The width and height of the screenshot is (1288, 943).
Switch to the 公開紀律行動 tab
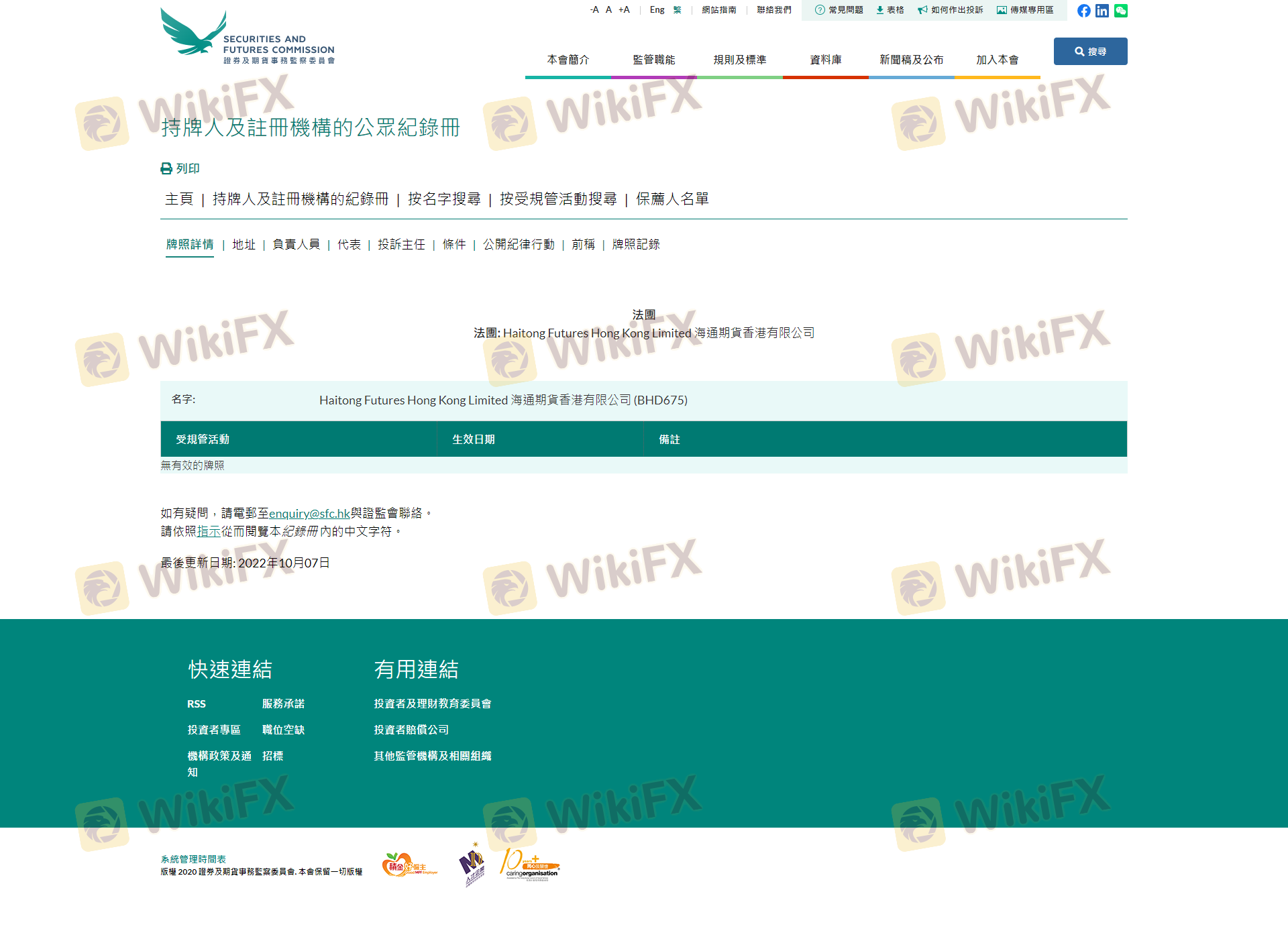[x=519, y=244]
